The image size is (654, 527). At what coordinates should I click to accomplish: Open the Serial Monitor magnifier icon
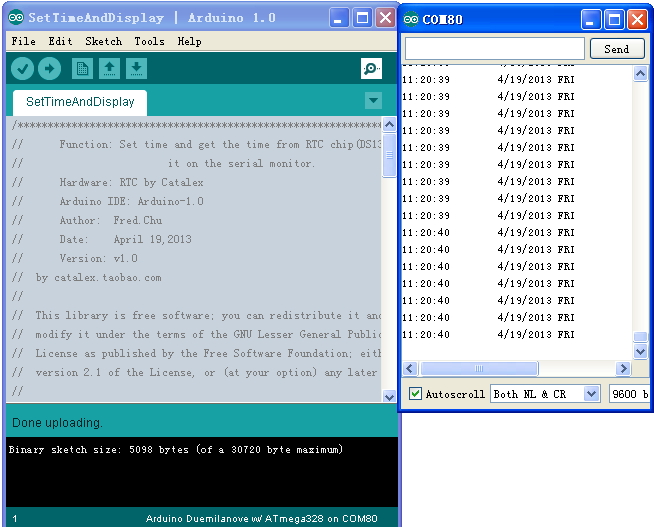pyautogui.click(x=371, y=68)
